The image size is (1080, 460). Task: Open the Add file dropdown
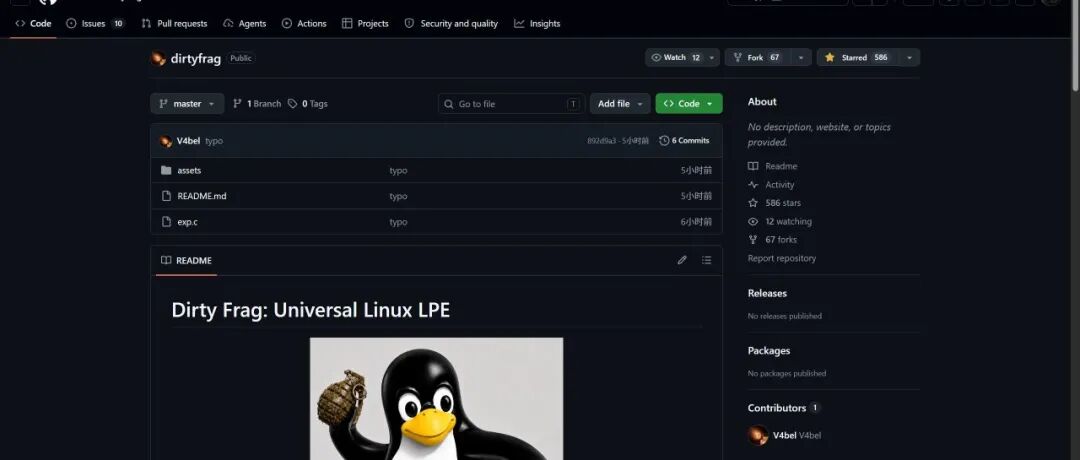click(620, 104)
